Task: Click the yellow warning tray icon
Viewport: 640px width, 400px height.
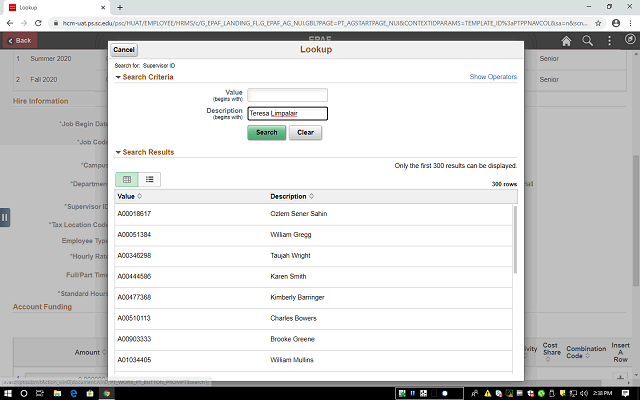Action: pyautogui.click(x=487, y=393)
